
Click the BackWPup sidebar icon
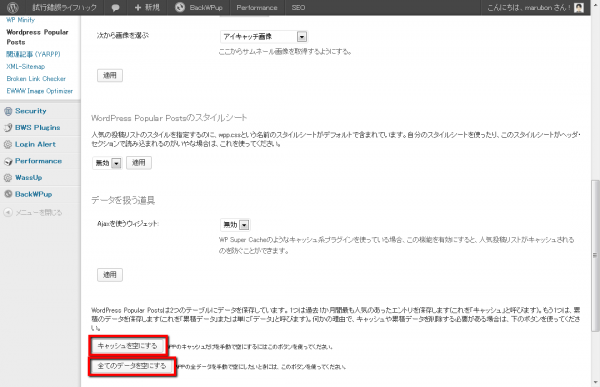point(8,194)
